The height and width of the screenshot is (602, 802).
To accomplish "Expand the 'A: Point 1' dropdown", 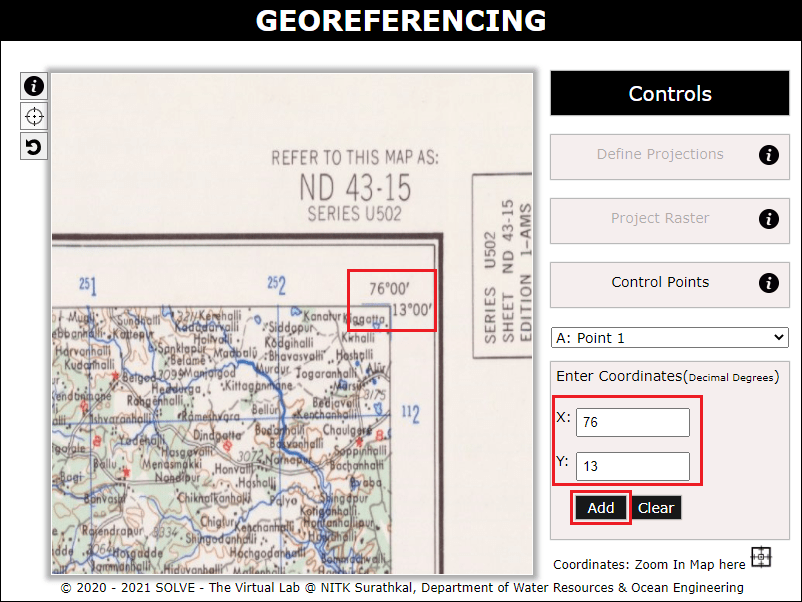I will point(670,338).
